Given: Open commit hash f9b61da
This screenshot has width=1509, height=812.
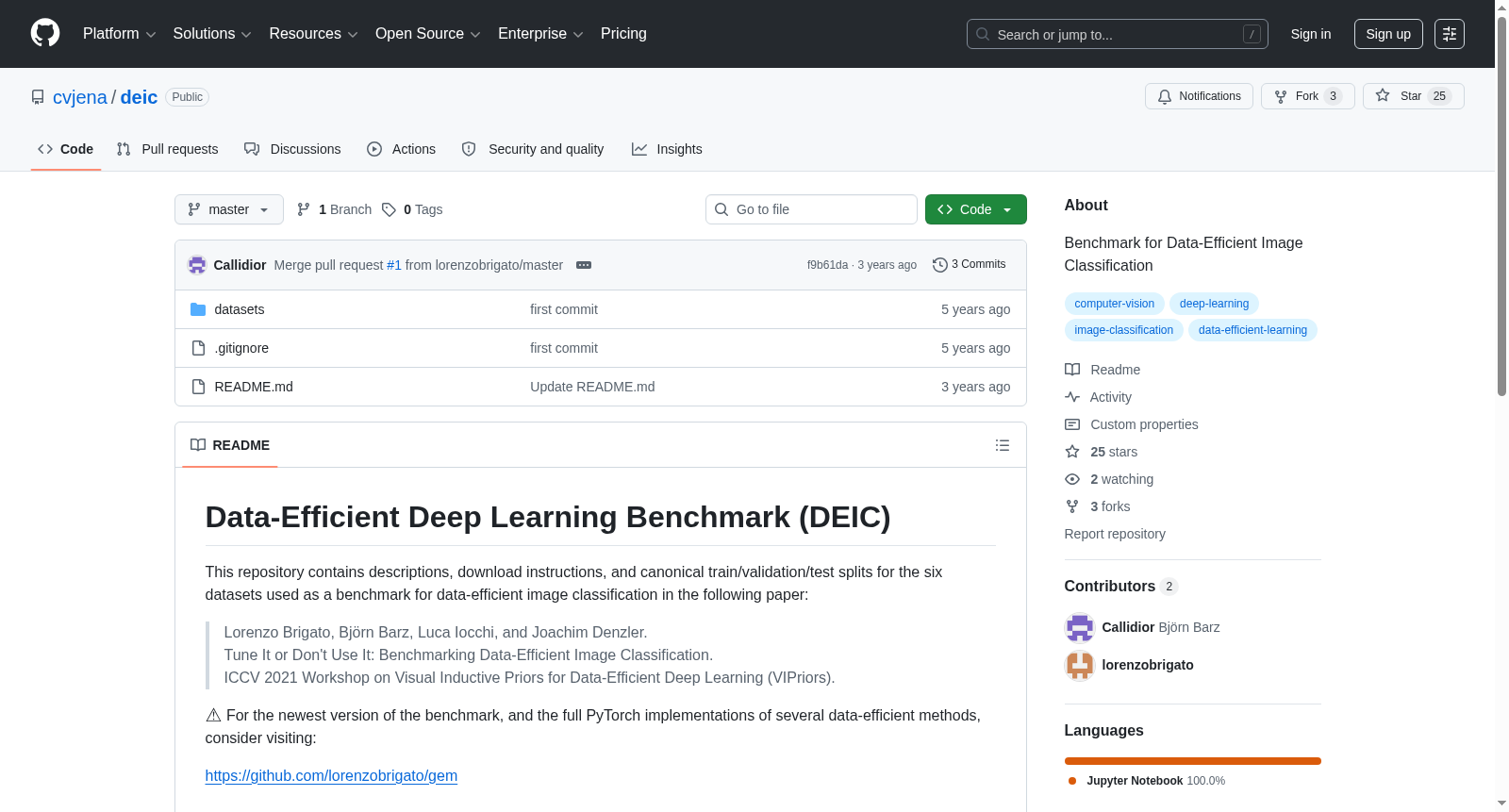Looking at the screenshot, I should click(x=827, y=265).
